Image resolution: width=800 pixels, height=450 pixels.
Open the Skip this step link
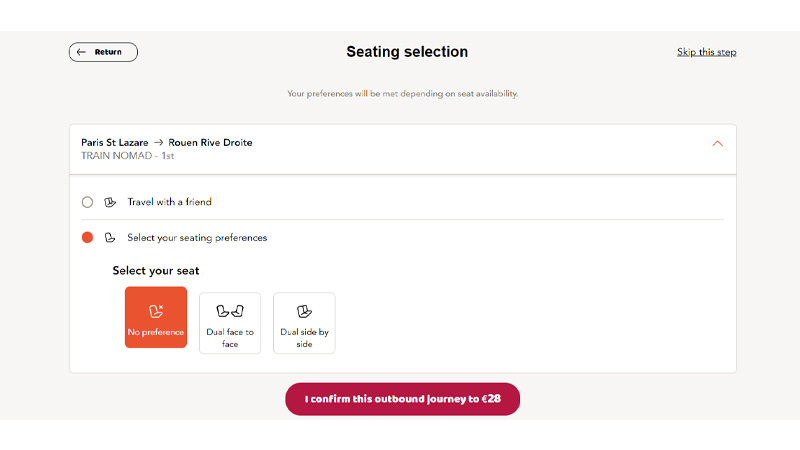(x=706, y=52)
